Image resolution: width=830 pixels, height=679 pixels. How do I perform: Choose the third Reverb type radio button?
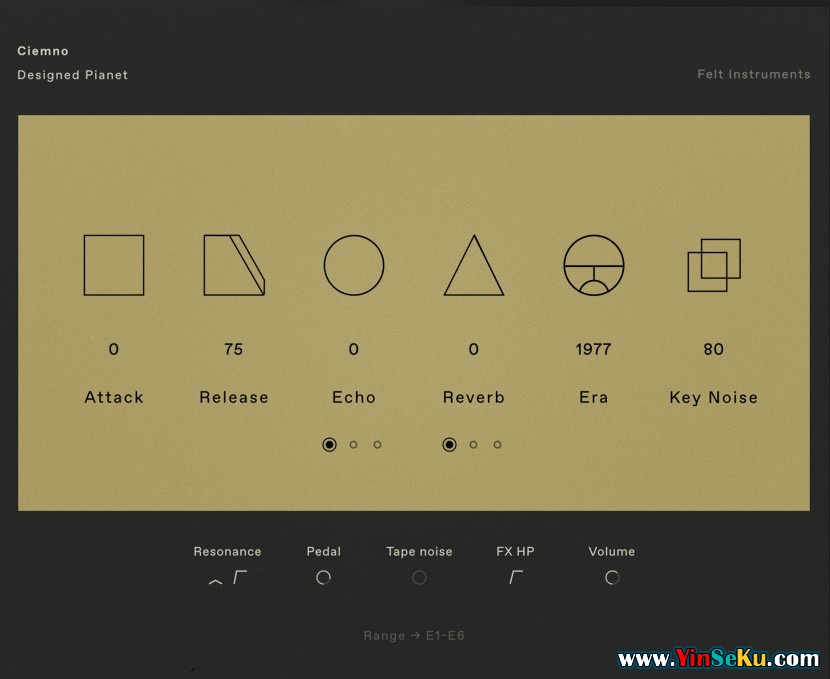tap(498, 445)
